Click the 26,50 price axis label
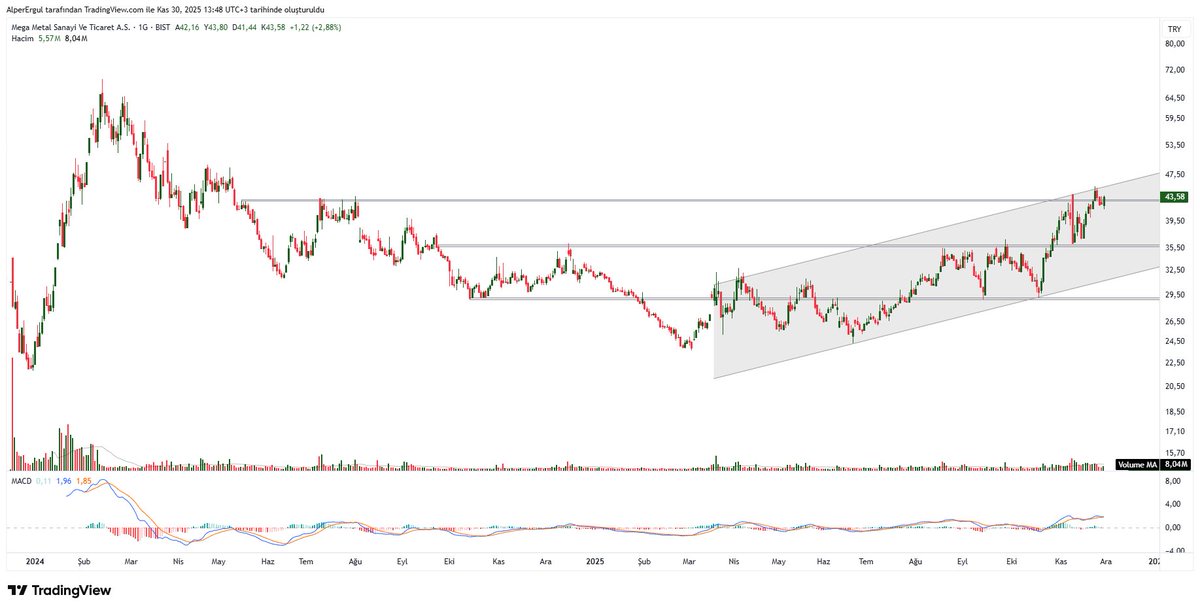Screen dimensions: 1200x610 pos(1174,322)
